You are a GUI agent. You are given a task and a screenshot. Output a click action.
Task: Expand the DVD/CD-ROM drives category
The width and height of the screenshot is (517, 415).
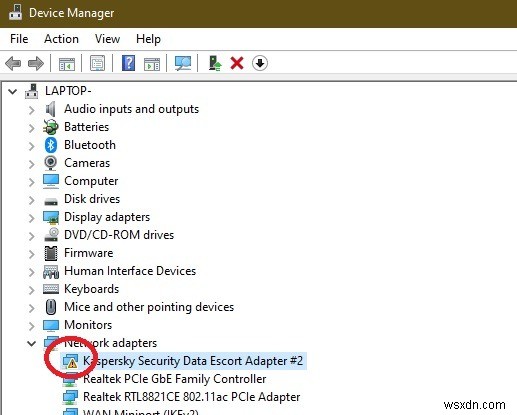point(32,236)
